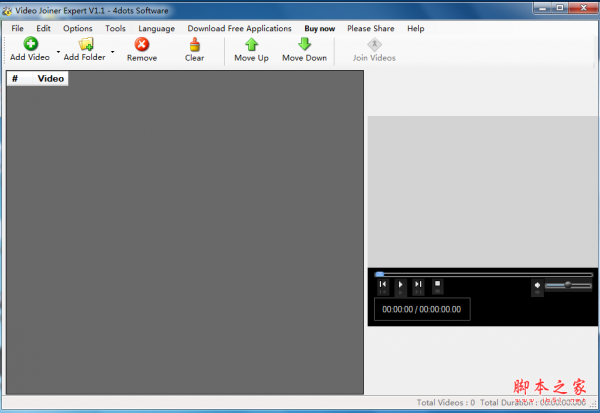This screenshot has height=413, width=600.
Task: Click the volume slider in the player
Action: [568, 286]
